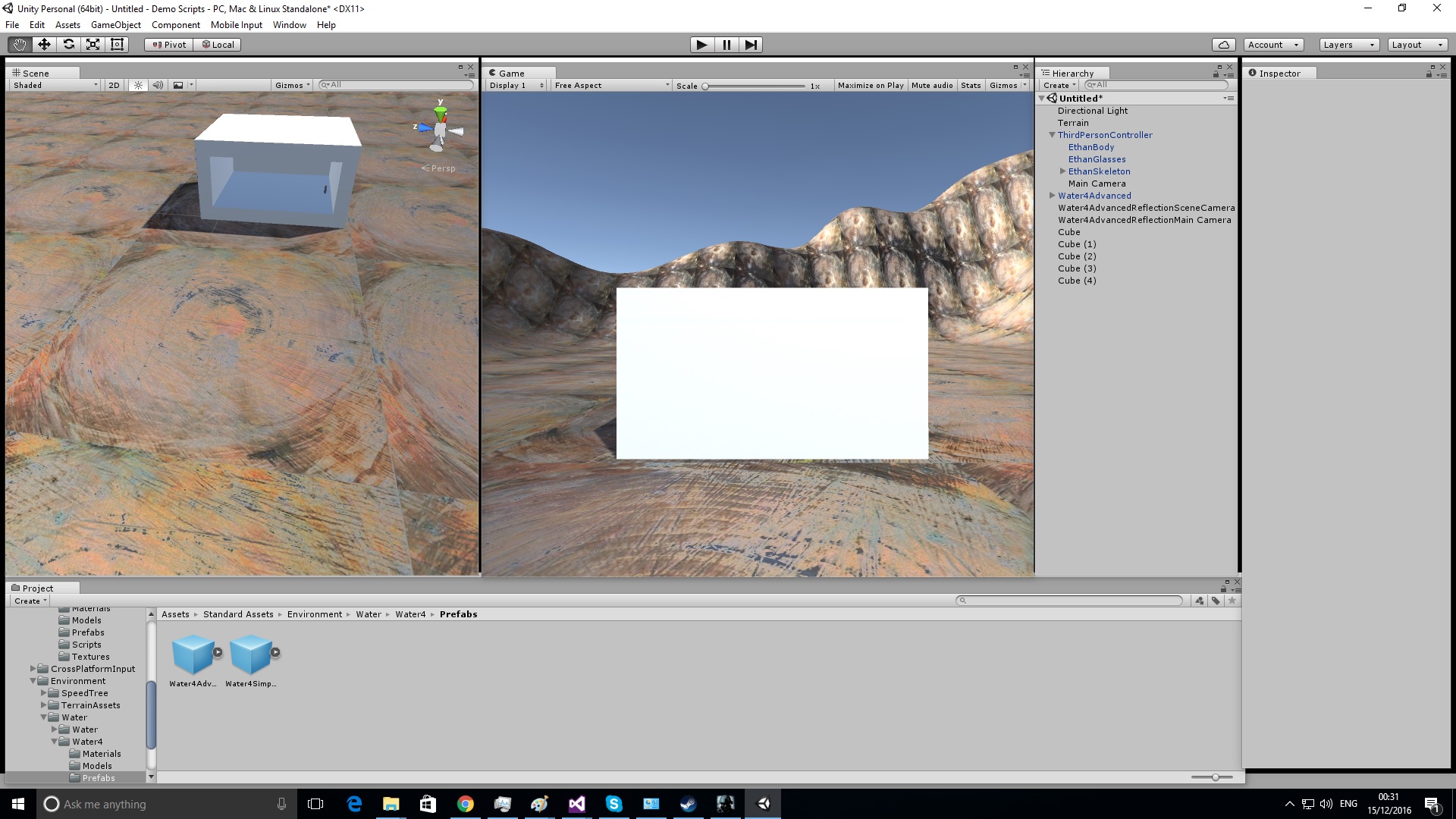This screenshot has height=819, width=1456.
Task: Open Free Aspect dropdown
Action: point(612,85)
